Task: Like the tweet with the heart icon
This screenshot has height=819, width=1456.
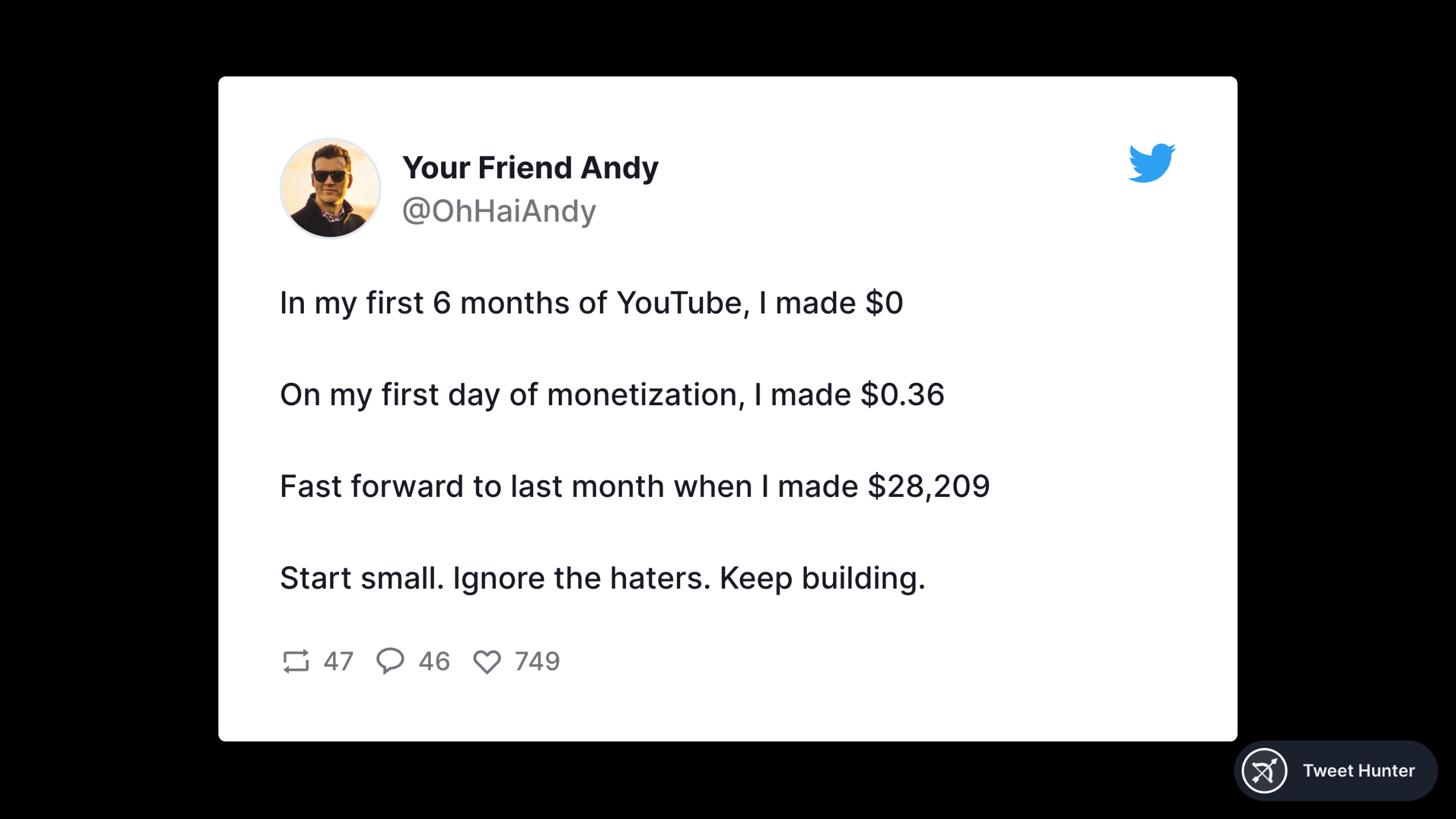Action: (x=487, y=661)
